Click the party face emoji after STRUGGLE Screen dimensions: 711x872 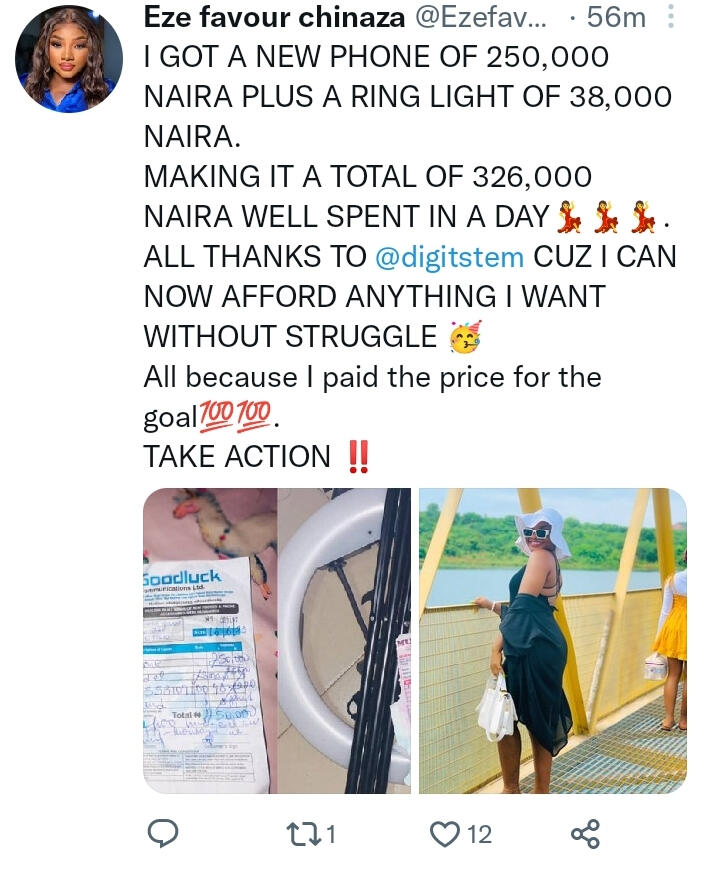tap(465, 337)
